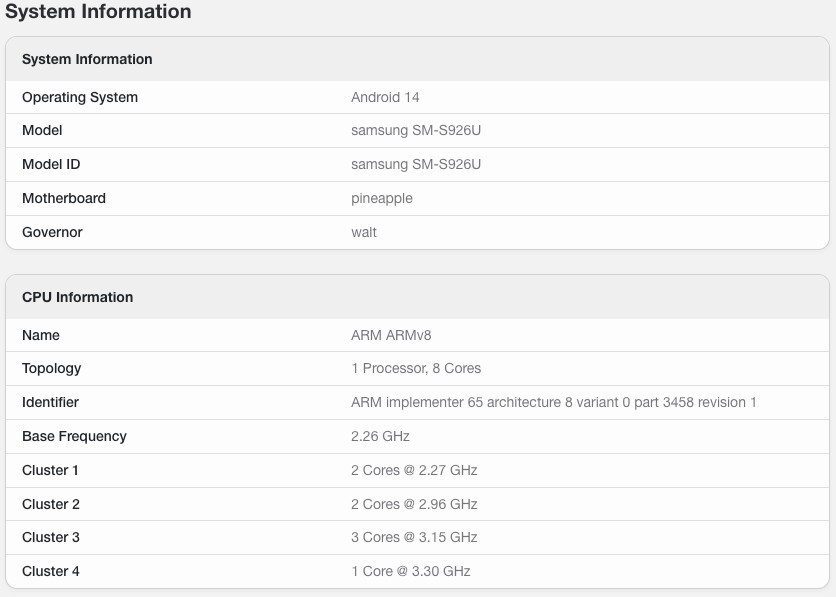
Task: Select the System Information table header
Action: point(87,59)
